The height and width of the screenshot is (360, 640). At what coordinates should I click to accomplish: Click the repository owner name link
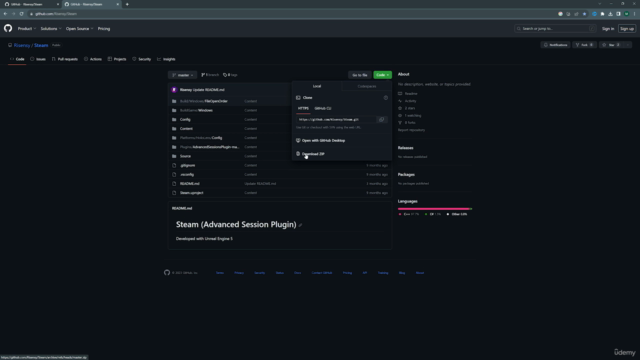point(22,45)
